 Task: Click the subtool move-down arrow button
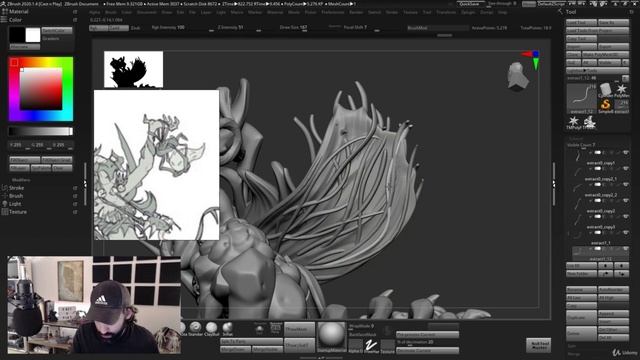point(621,265)
